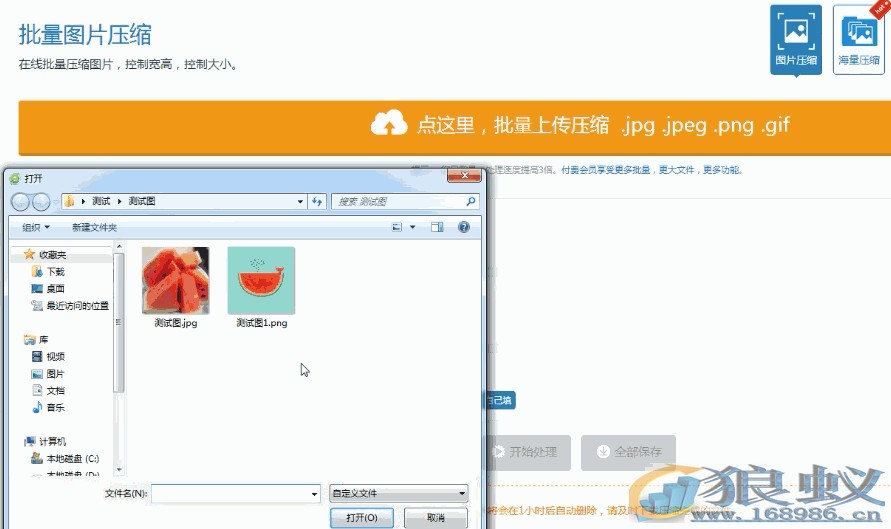Toggle the preview pane icon
891x529 pixels.
pyautogui.click(x=437, y=227)
